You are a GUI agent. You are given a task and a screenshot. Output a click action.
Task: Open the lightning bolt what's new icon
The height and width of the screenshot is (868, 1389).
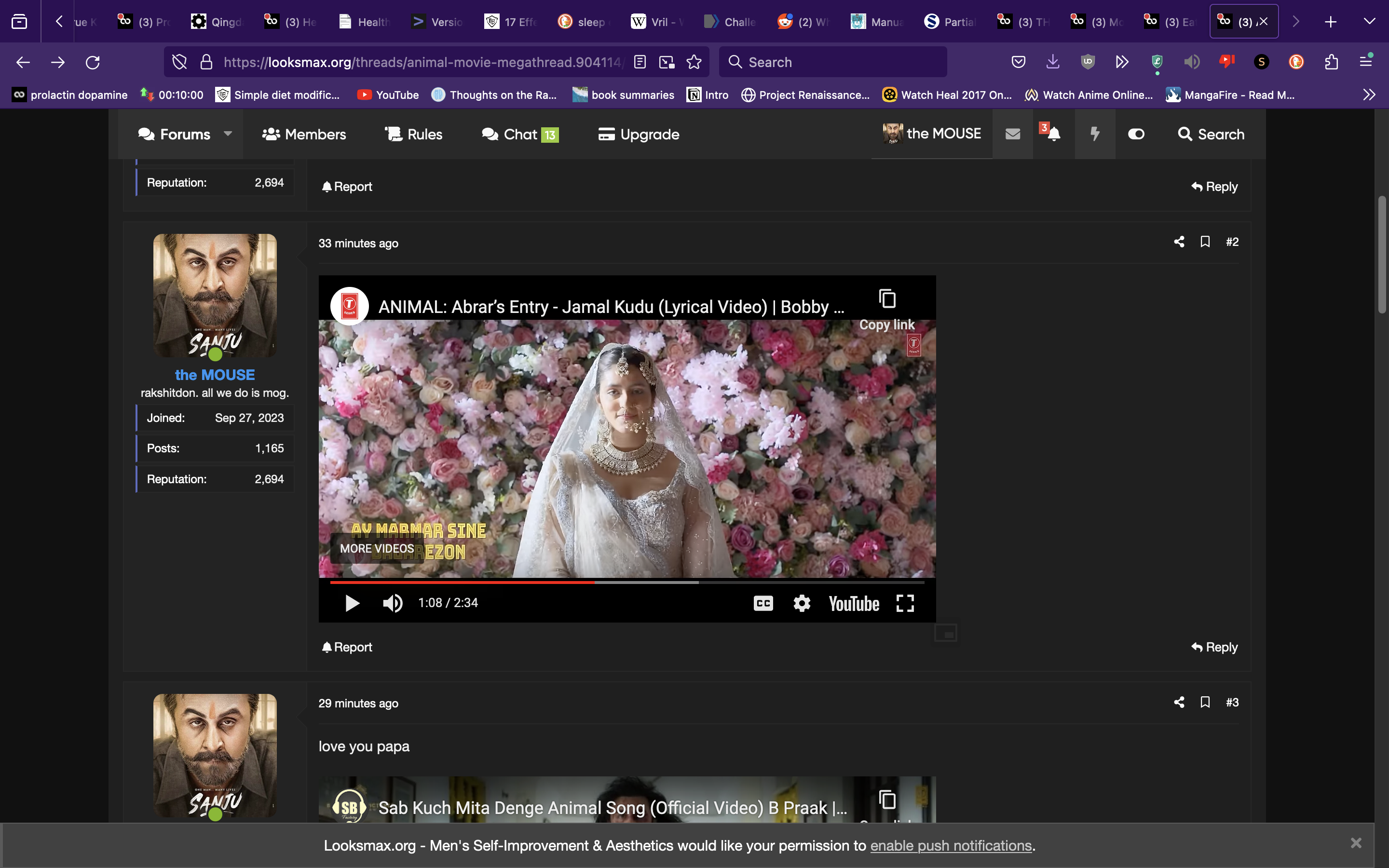pyautogui.click(x=1095, y=135)
